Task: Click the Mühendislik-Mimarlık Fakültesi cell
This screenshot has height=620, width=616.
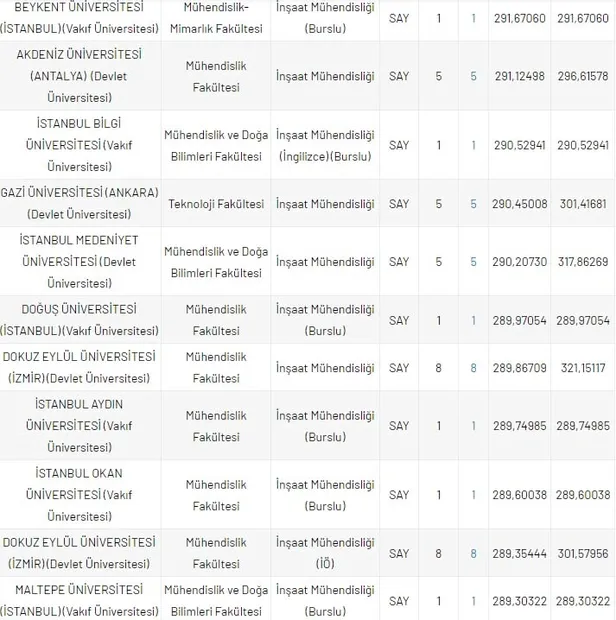Action: [216, 18]
